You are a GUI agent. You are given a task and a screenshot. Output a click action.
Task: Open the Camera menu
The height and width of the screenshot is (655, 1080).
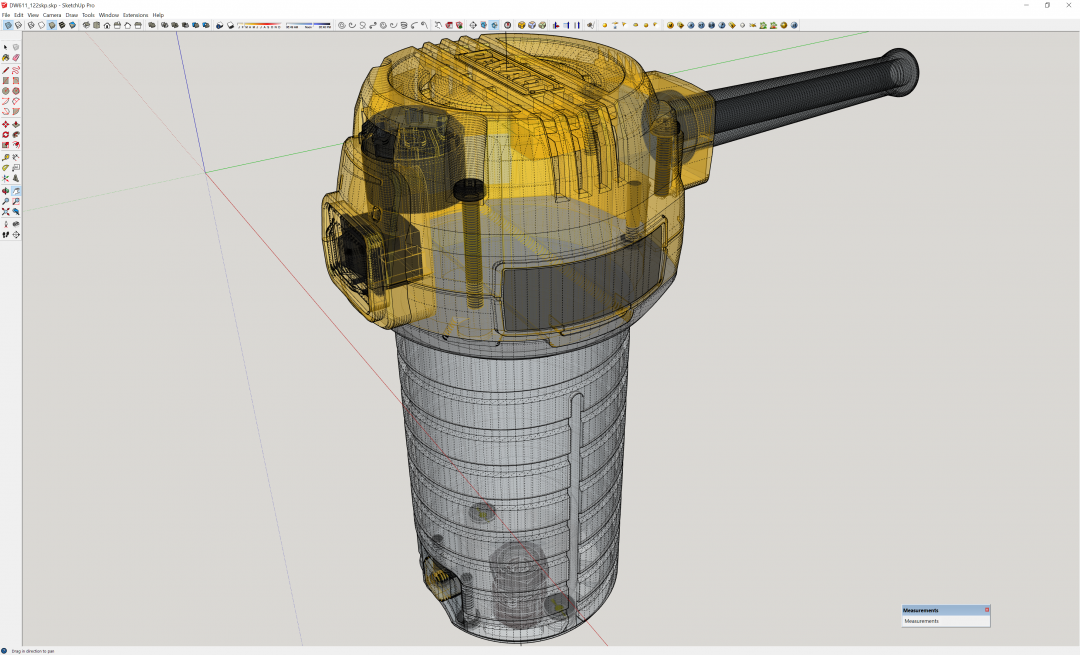pos(51,15)
